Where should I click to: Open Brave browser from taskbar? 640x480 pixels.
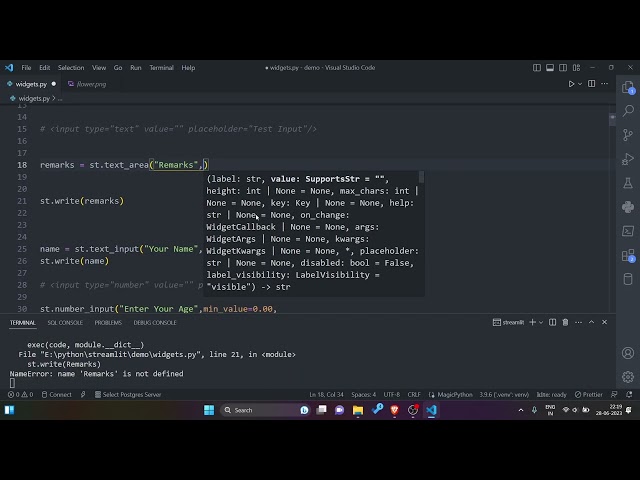(395, 410)
